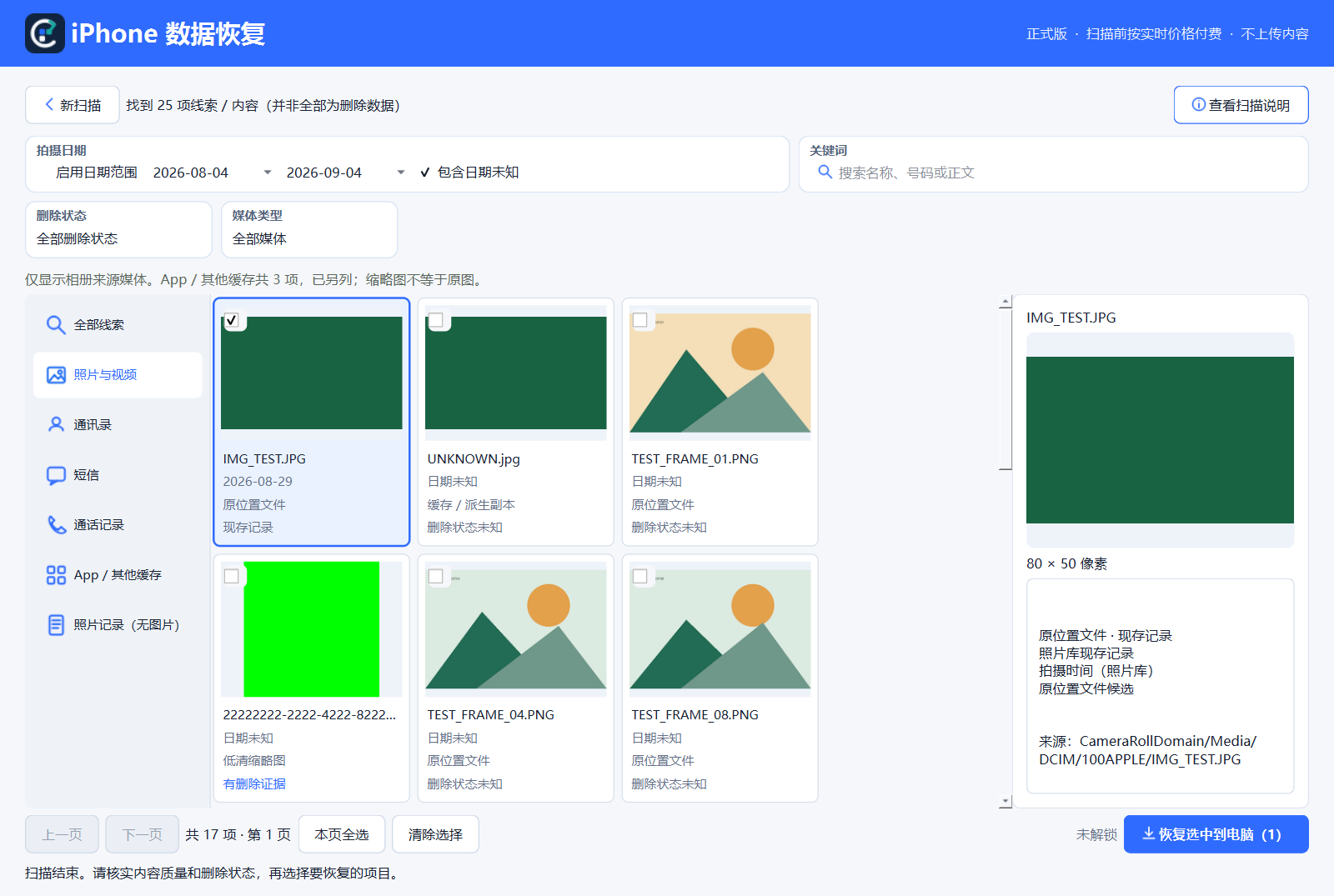Tick the TEST_FRAME_04.PNG card checkbox
1334x896 pixels.
[x=436, y=576]
